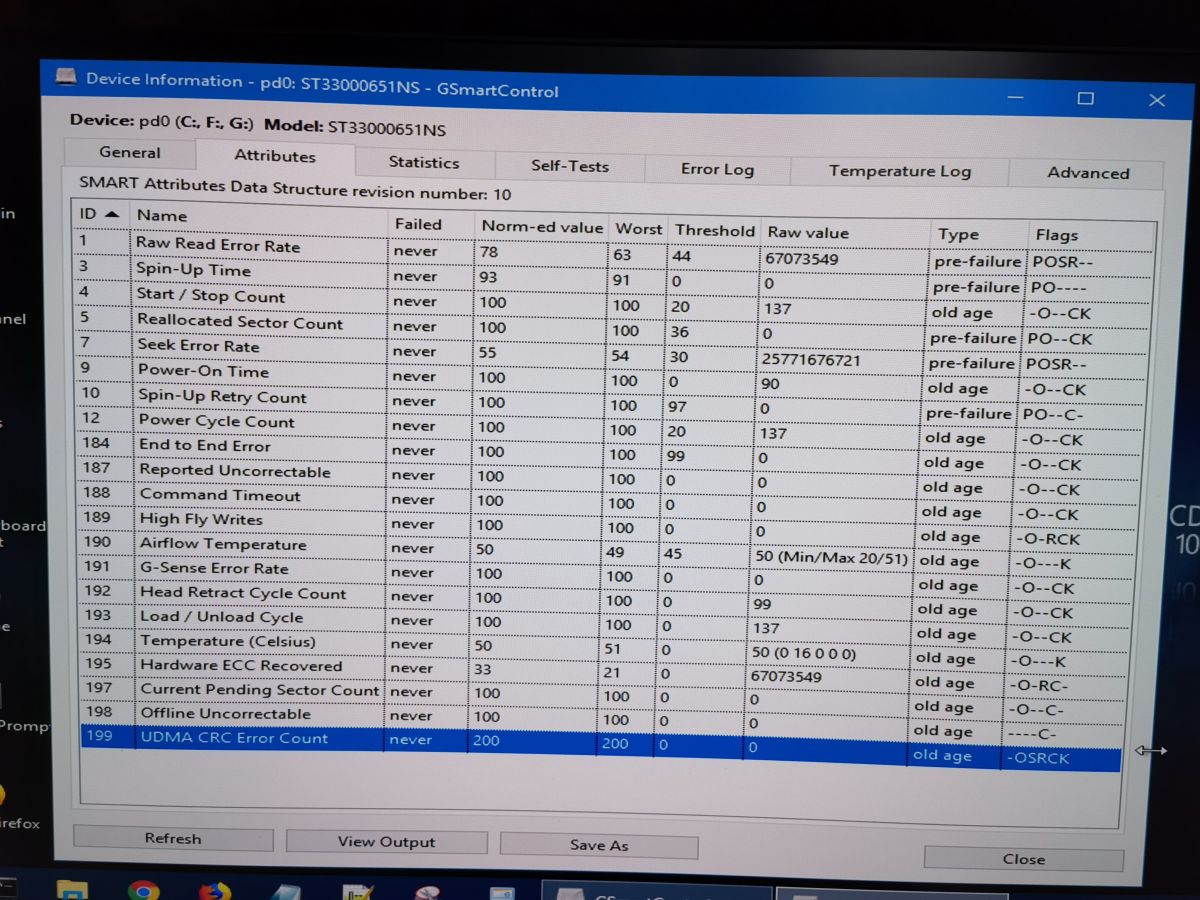Click Save As to export SMART data
This screenshot has width=1200, height=900.
click(x=598, y=845)
